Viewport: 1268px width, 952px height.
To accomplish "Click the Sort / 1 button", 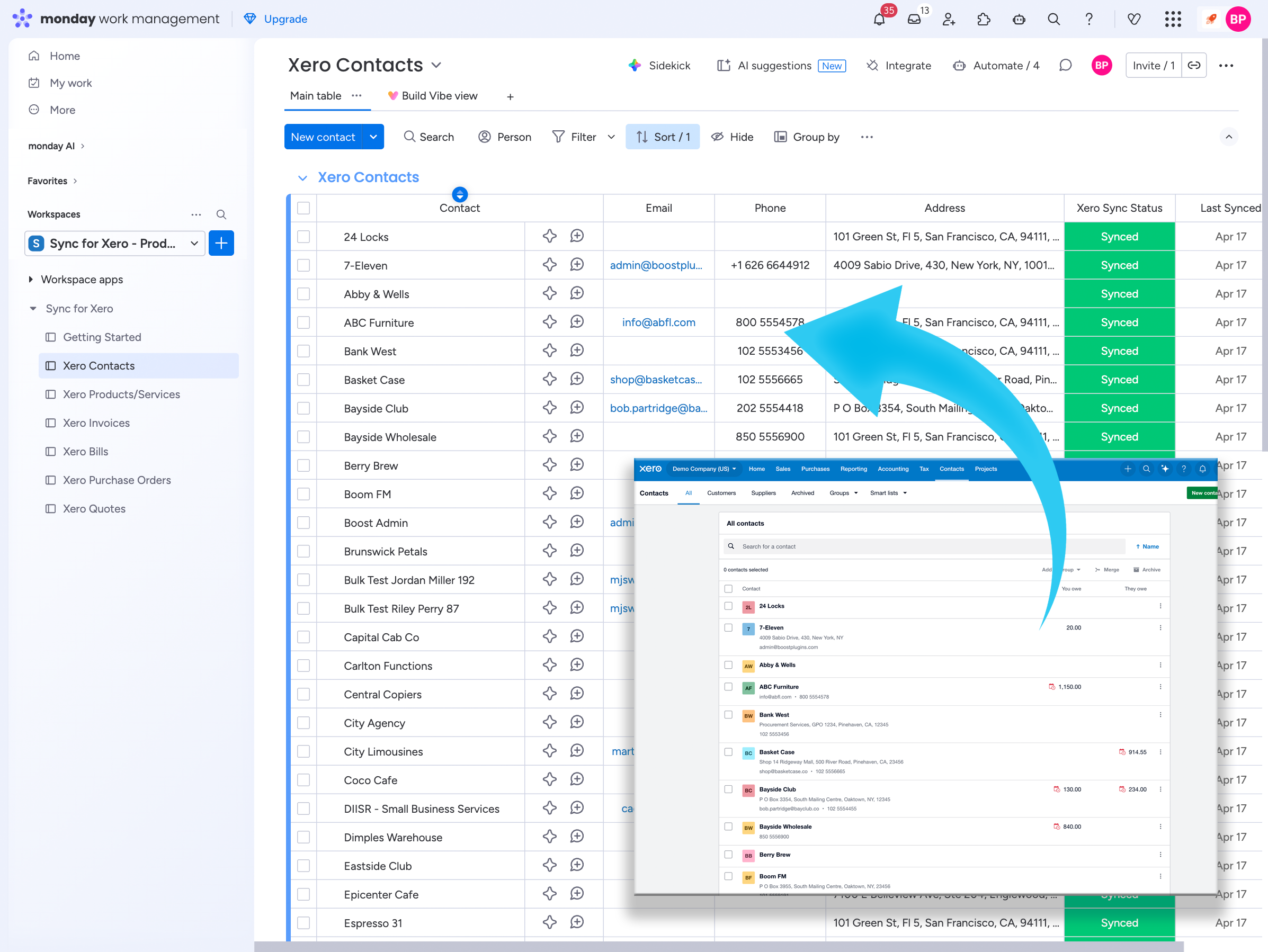I will 662,137.
